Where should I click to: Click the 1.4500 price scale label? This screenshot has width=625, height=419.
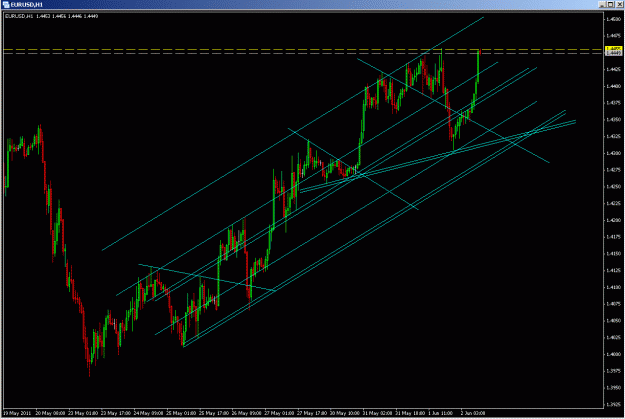(613, 19)
